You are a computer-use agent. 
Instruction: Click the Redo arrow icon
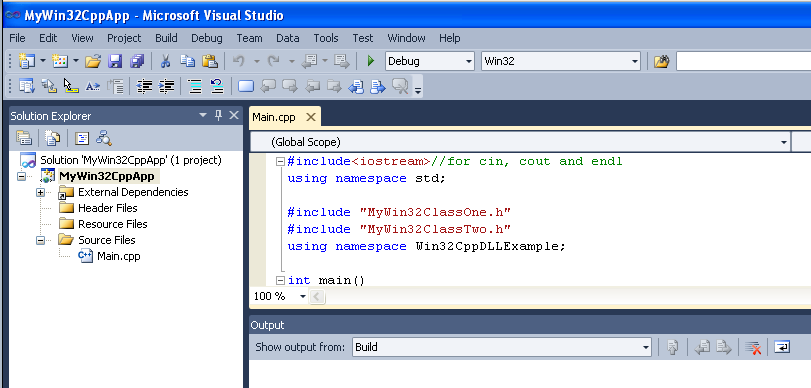pos(273,61)
